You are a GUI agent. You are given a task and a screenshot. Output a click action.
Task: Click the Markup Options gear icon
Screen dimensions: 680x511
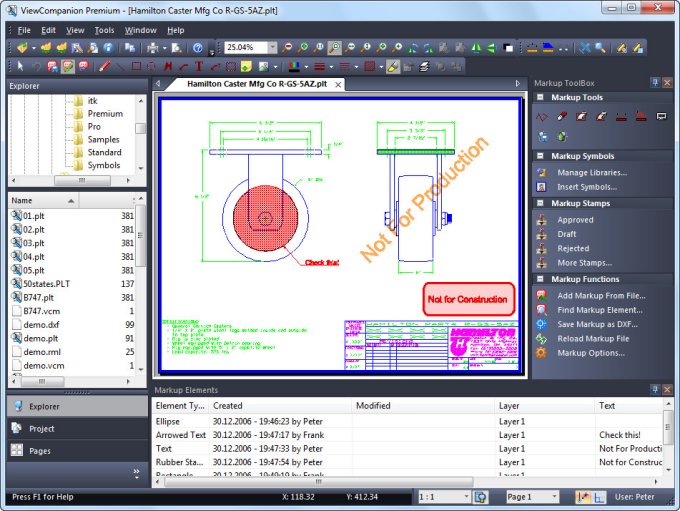click(x=542, y=353)
